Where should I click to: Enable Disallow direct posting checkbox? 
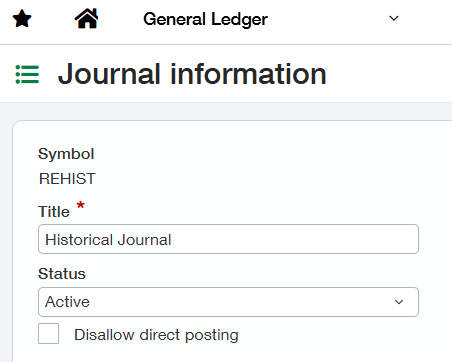coord(48,333)
